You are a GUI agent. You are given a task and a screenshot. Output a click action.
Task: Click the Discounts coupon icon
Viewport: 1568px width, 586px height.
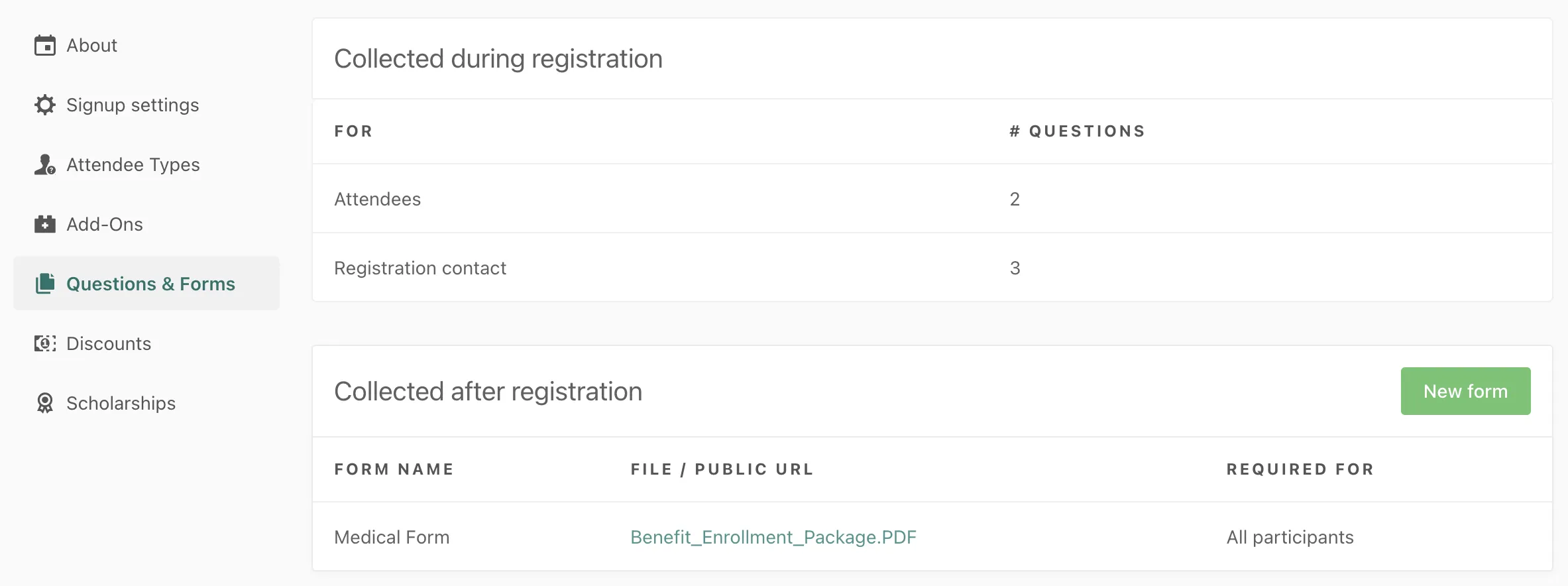click(45, 343)
